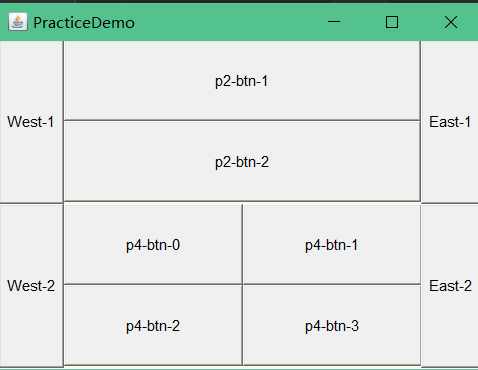This screenshot has width=478, height=370.
Task: Select the East-2 button
Action: [450, 286]
